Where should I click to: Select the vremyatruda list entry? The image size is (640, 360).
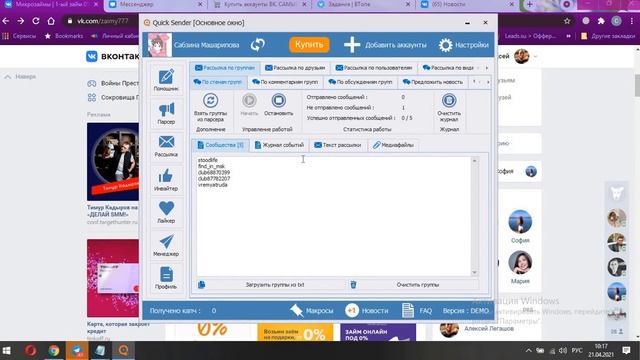point(213,184)
